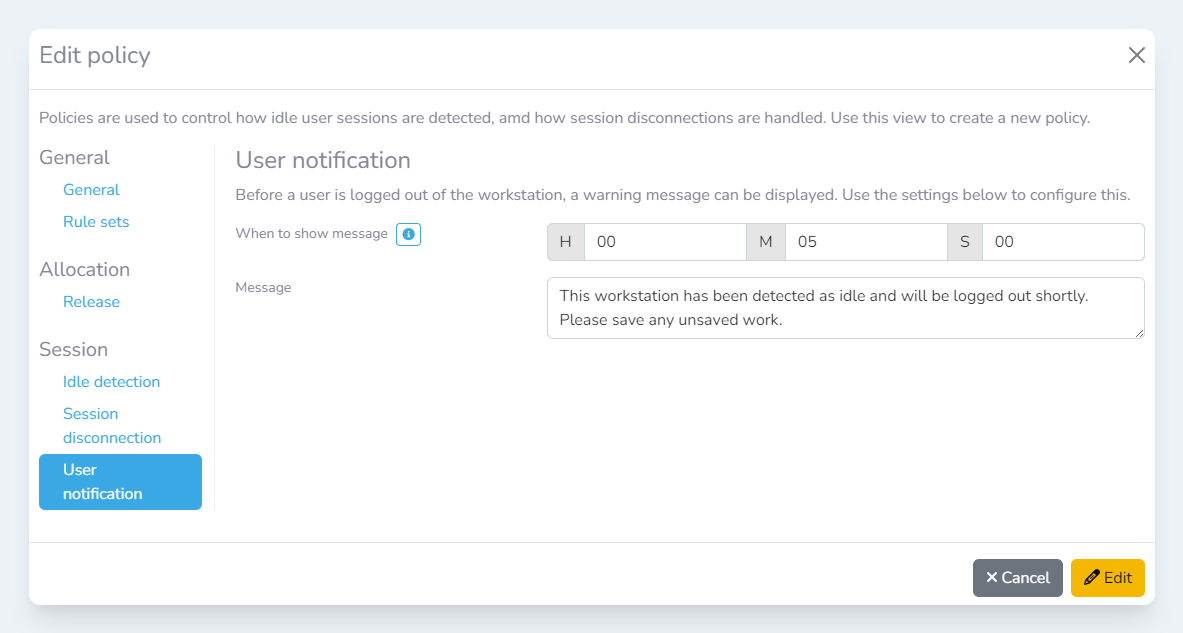Image resolution: width=1183 pixels, height=633 pixels.
Task: Click the info icon beside When to show message
Action: pos(408,234)
